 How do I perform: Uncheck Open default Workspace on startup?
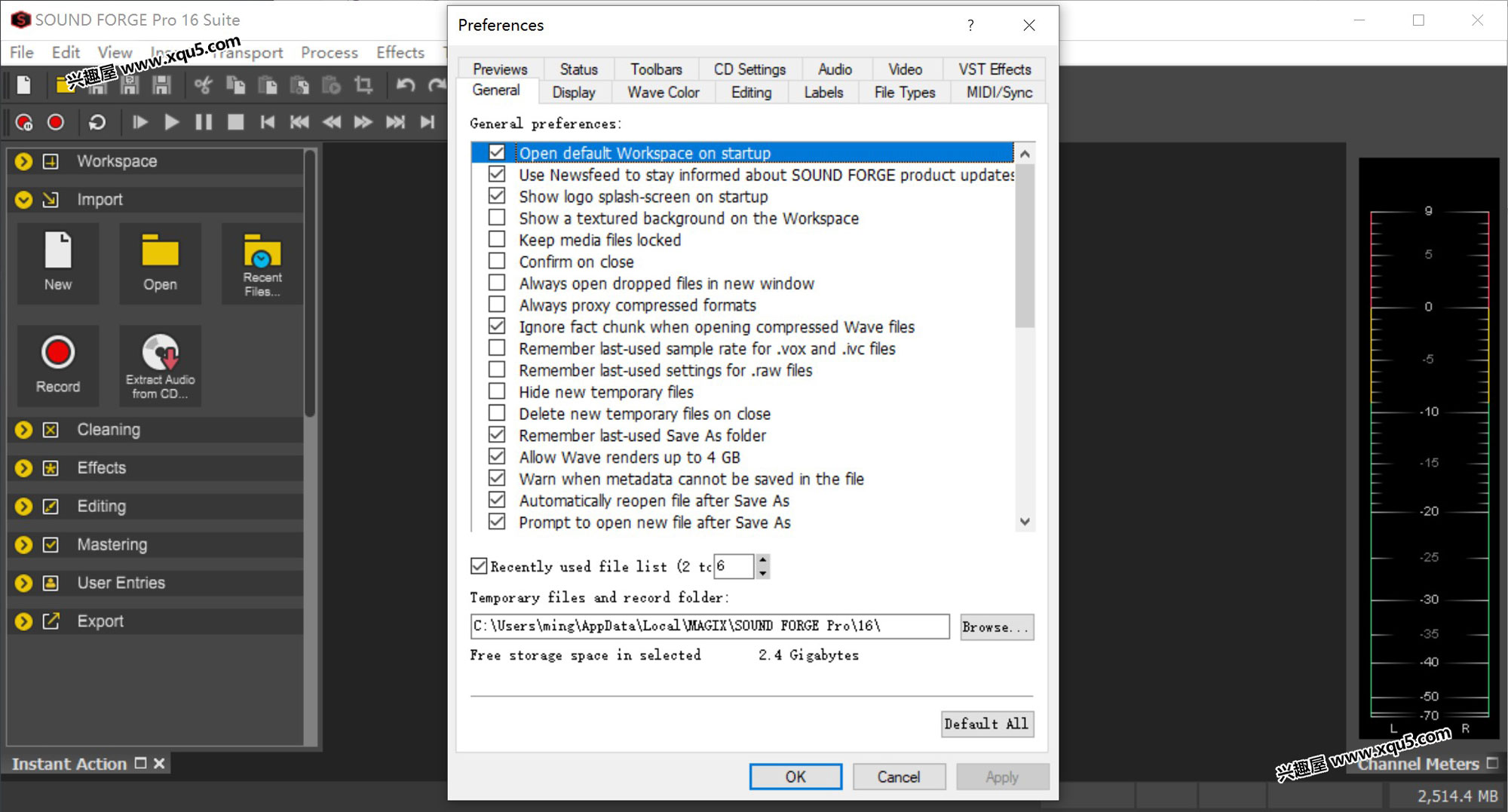[x=496, y=152]
